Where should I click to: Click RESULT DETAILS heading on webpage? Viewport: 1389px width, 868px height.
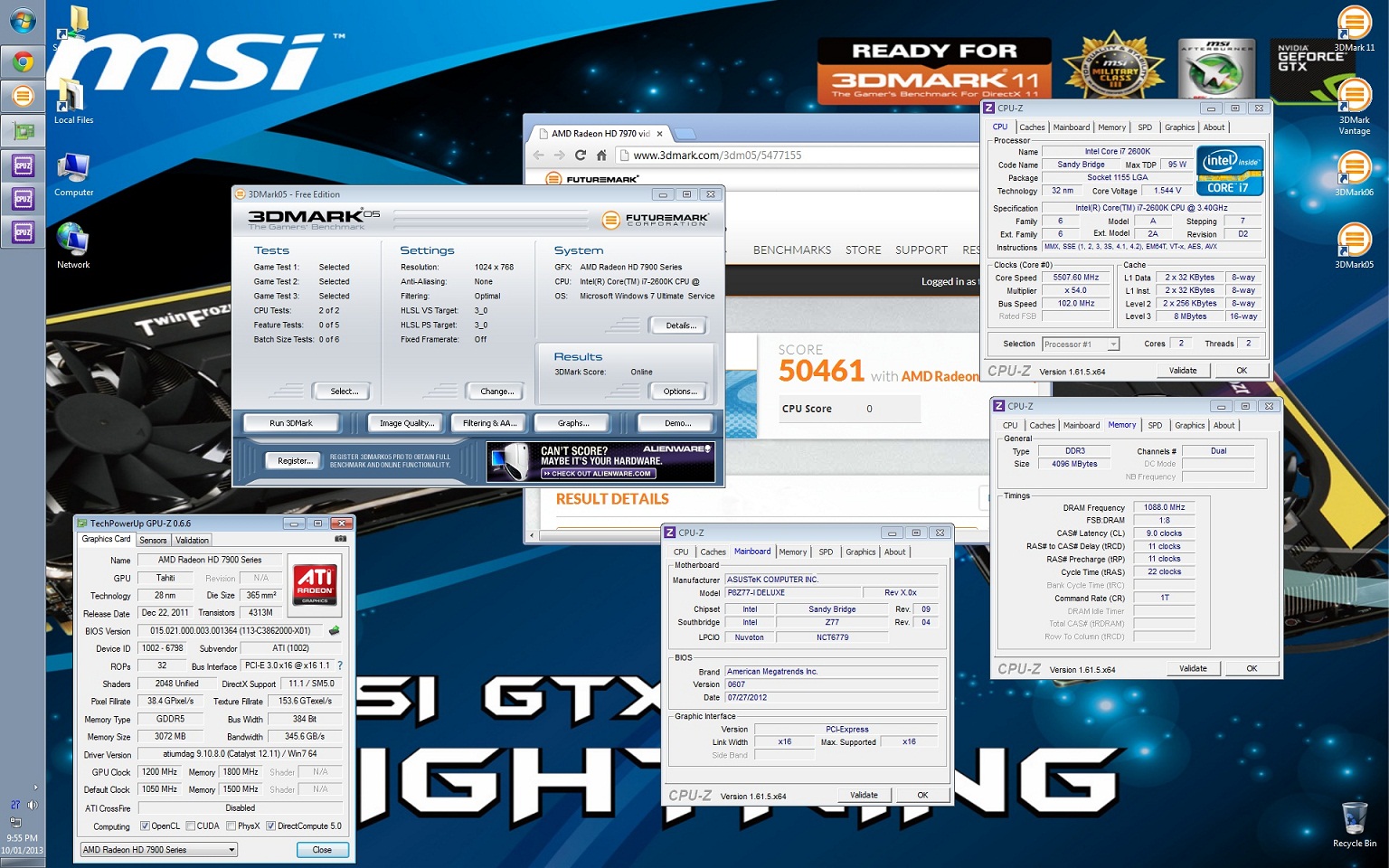pos(612,499)
